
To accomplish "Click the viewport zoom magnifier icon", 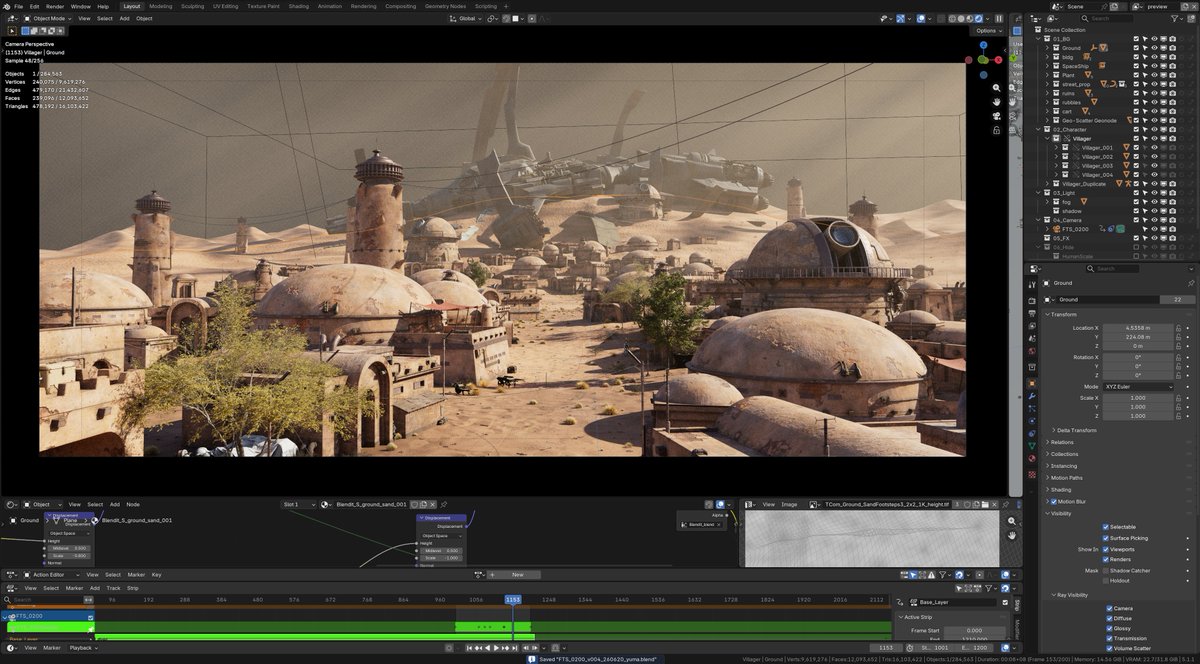I will (997, 88).
